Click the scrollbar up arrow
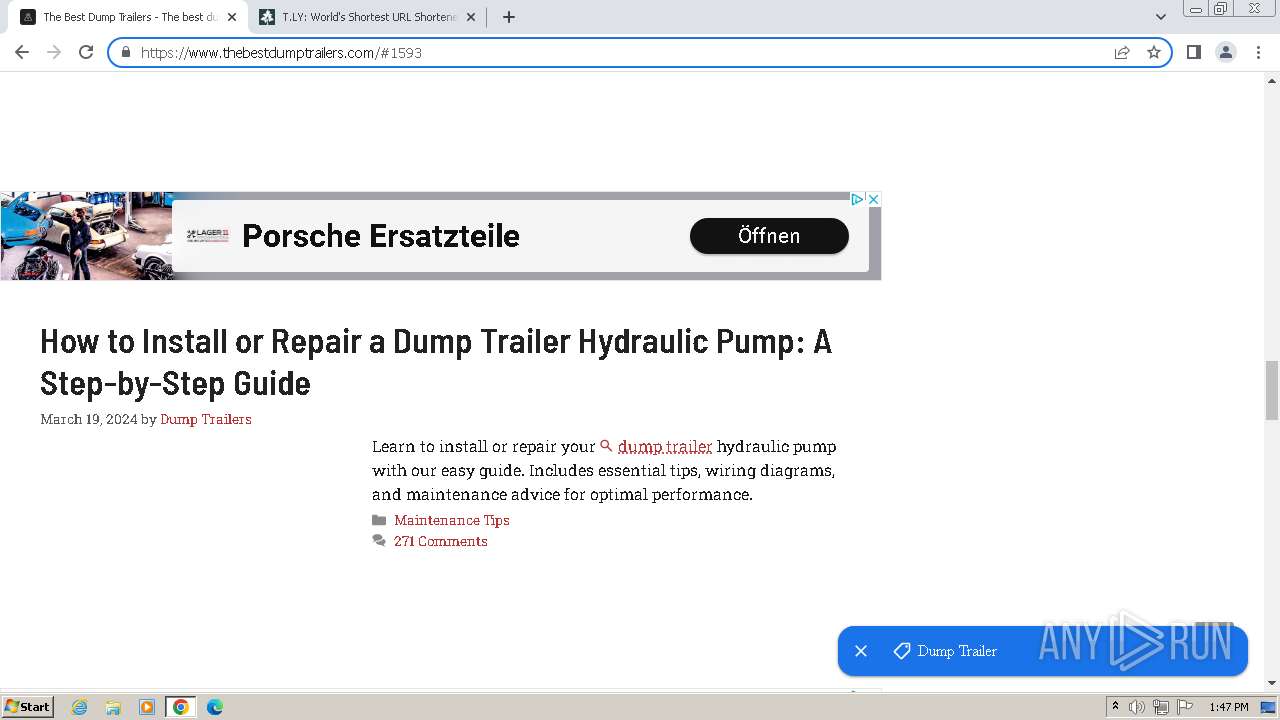The width and height of the screenshot is (1280, 720). pos(1272,80)
